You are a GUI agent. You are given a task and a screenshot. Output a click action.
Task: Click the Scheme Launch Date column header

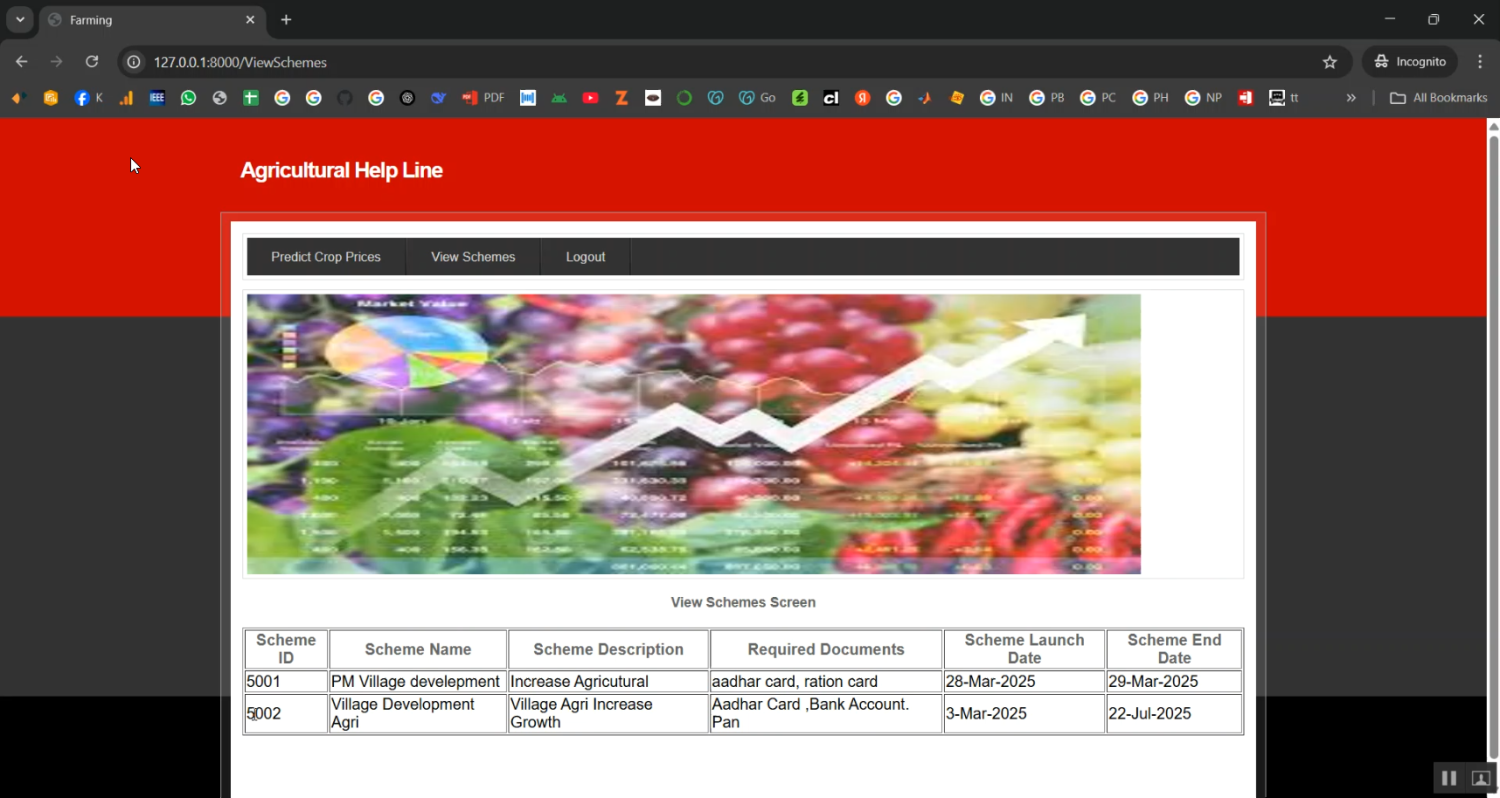[x=1024, y=649]
